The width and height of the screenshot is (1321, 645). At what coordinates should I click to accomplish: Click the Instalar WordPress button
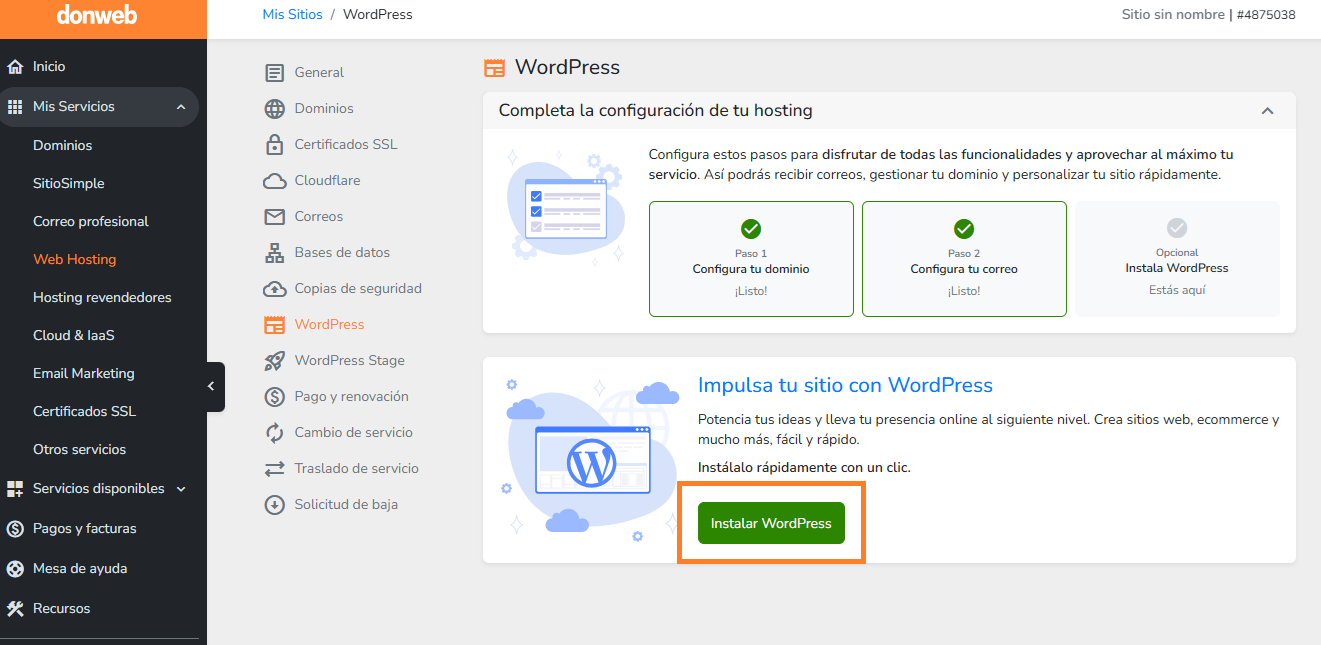[771, 523]
